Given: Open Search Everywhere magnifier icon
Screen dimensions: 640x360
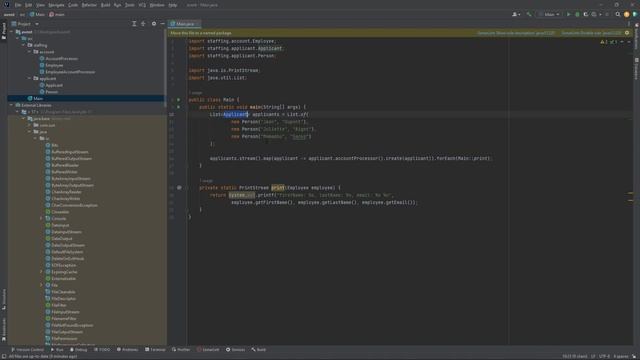Looking at the screenshot, I should pos(618,14).
